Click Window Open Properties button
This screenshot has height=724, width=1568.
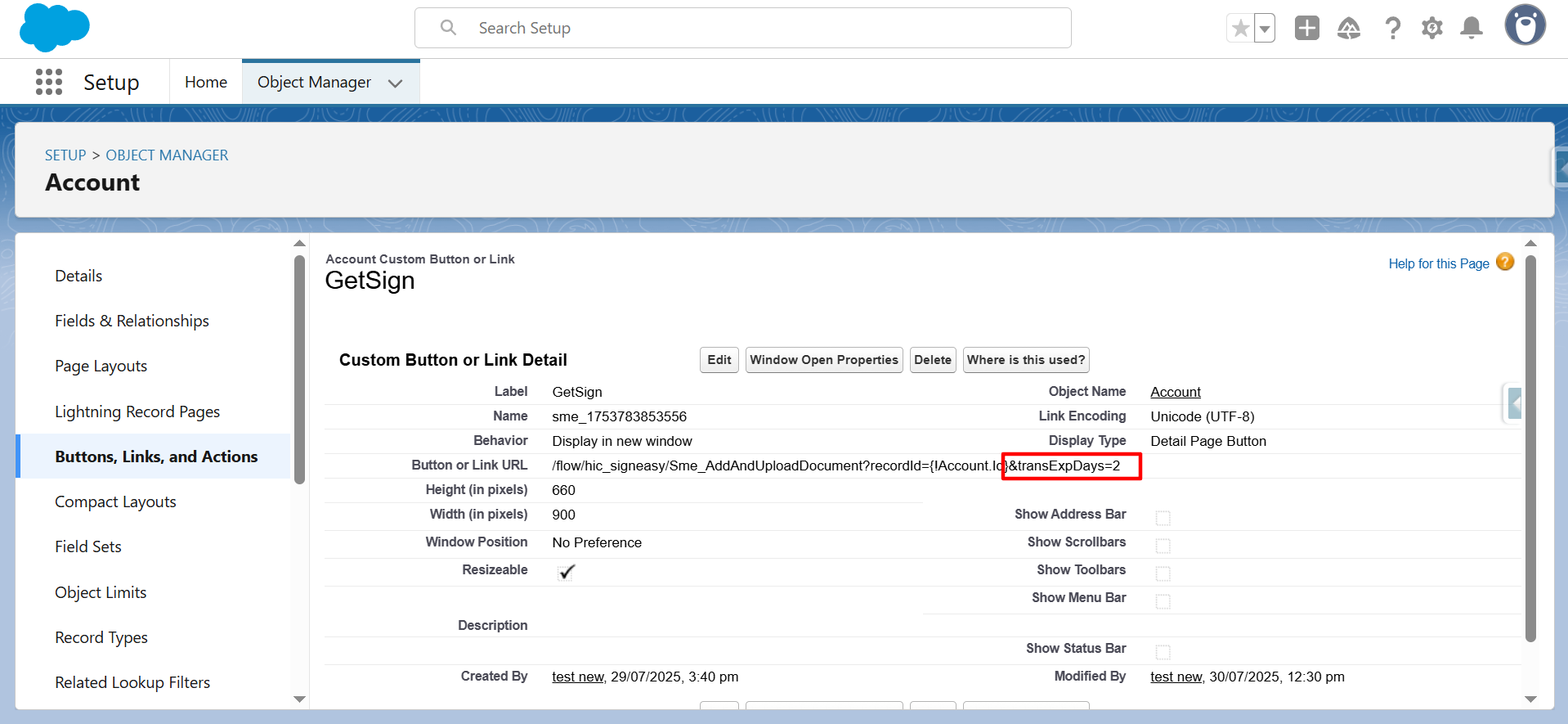824,360
